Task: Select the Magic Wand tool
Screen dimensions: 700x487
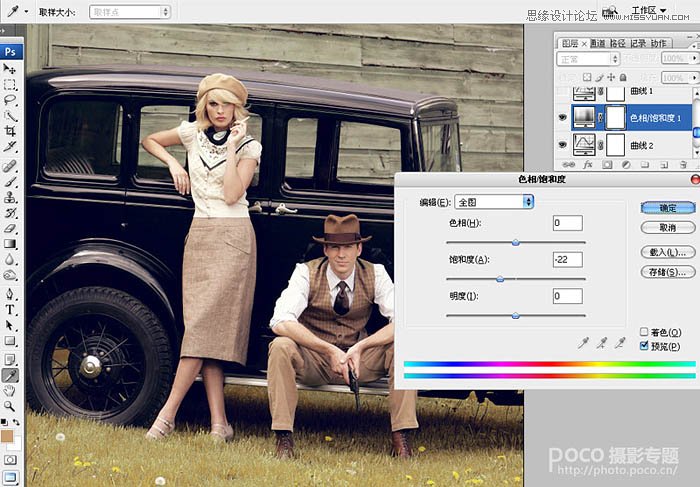Action: tap(9, 116)
